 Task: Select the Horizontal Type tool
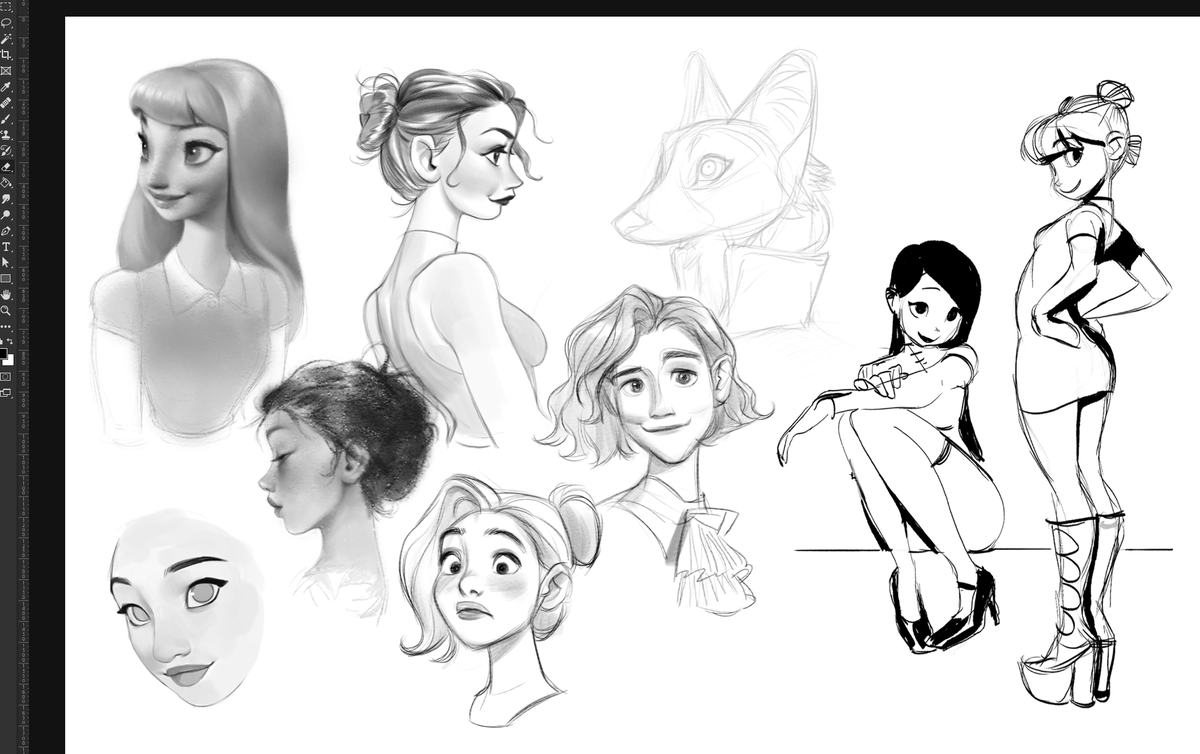click(x=6, y=247)
